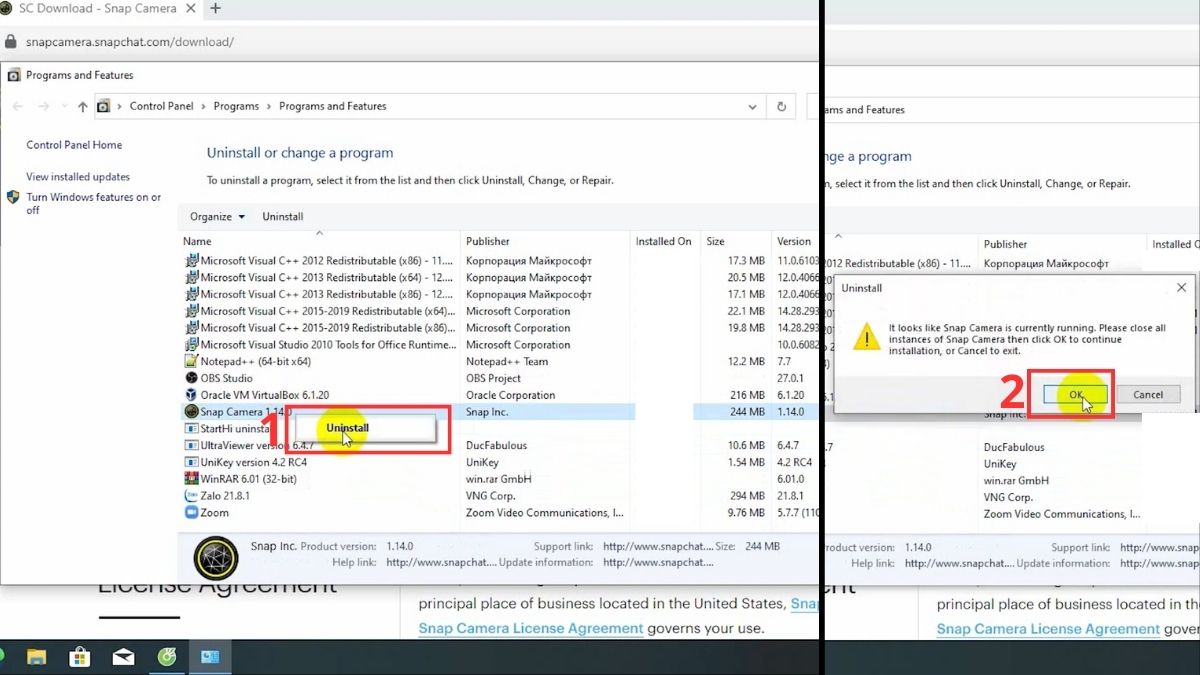Open the Control Panel Home link

click(x=74, y=145)
